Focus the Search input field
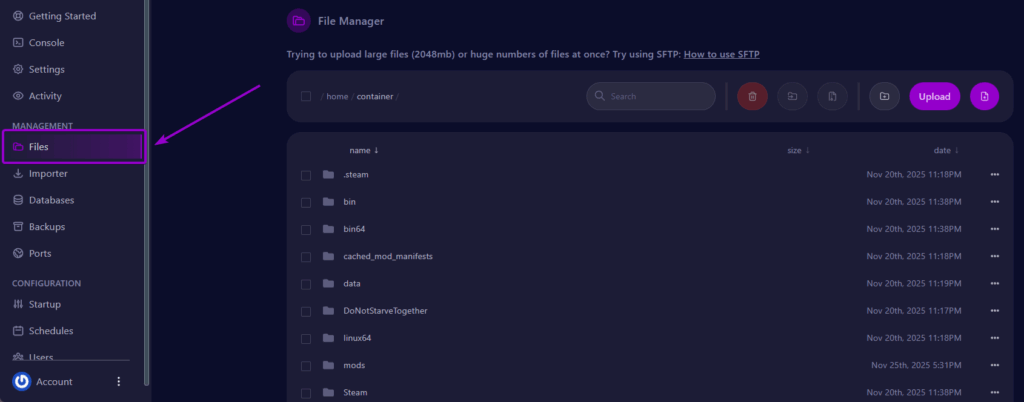1024x402 pixels. point(651,96)
